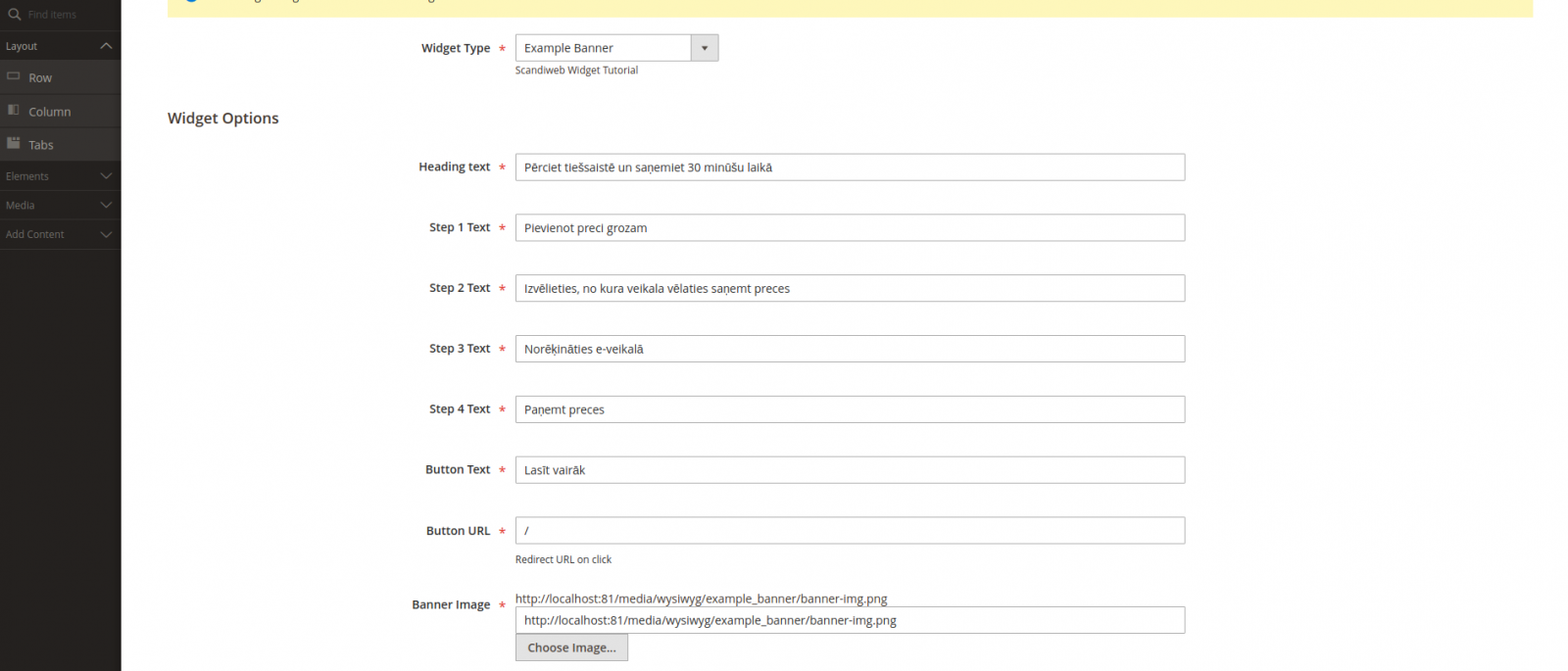Edit the Button Text field
Image resolution: width=1568 pixels, height=671 pixels.
[x=849, y=470]
